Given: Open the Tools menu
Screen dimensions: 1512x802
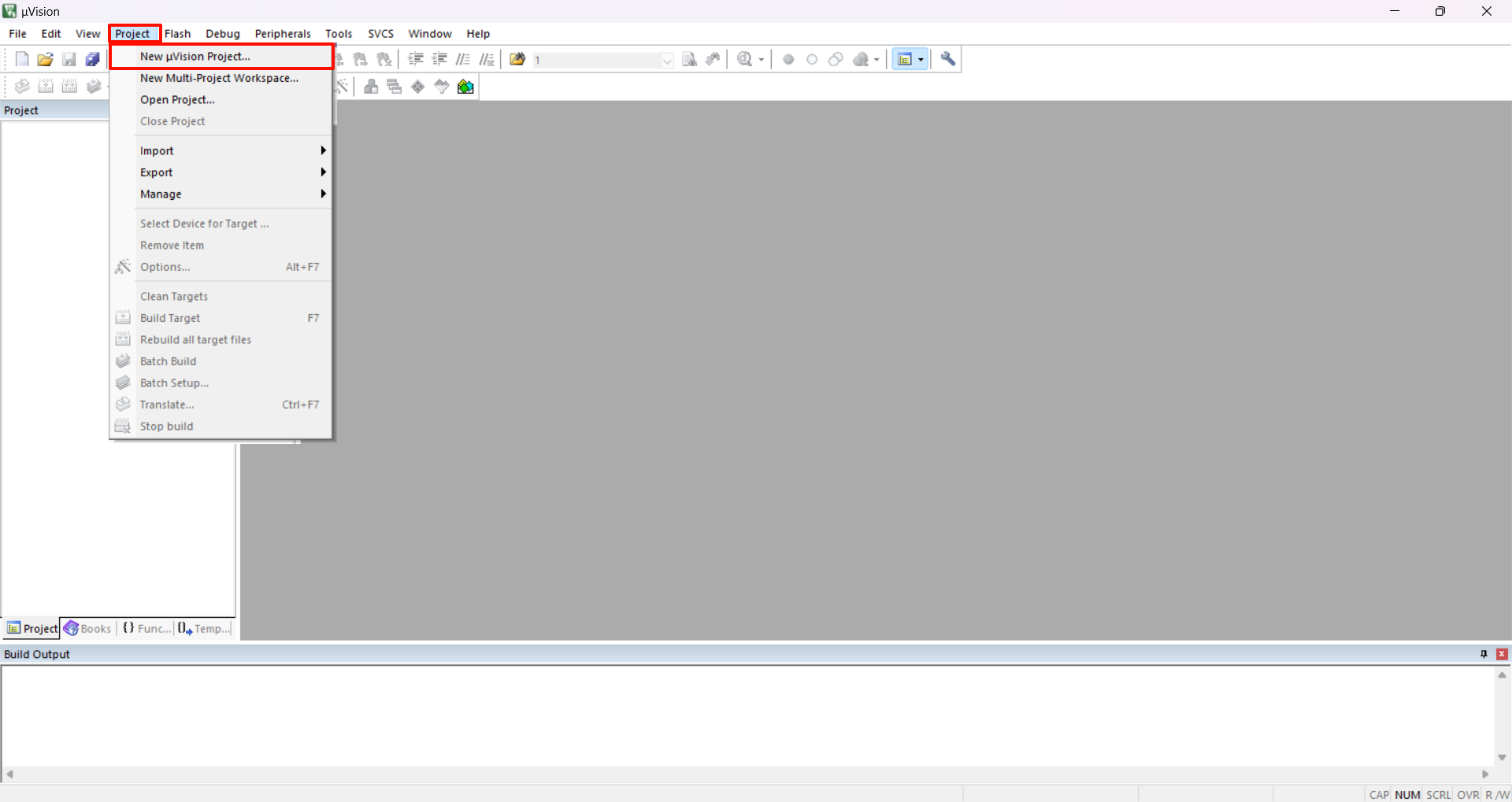Looking at the screenshot, I should (x=339, y=34).
